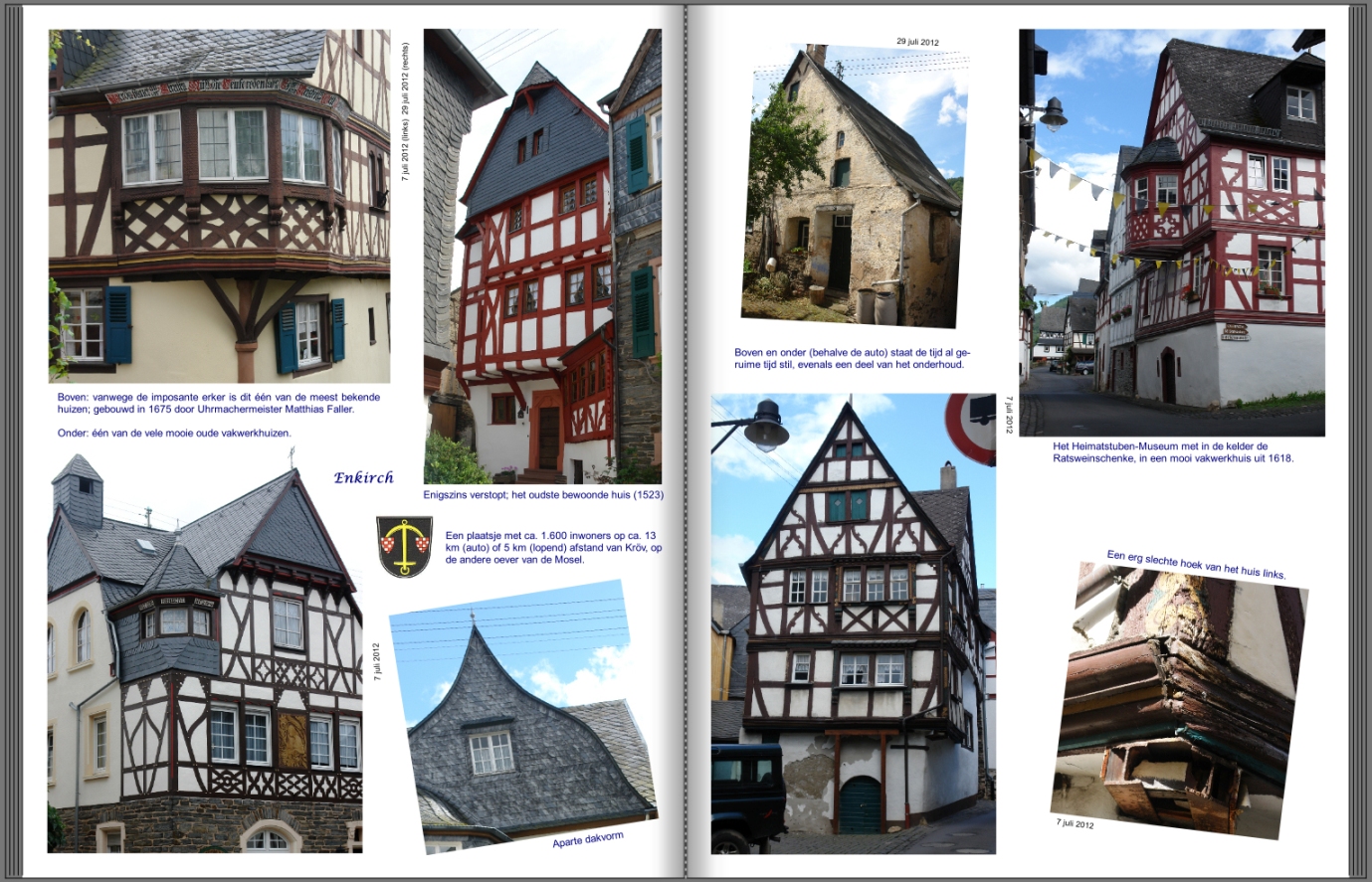Click the 'Enkirch' title text
Image resolution: width=1372 pixels, height=882 pixels.
pos(363,477)
